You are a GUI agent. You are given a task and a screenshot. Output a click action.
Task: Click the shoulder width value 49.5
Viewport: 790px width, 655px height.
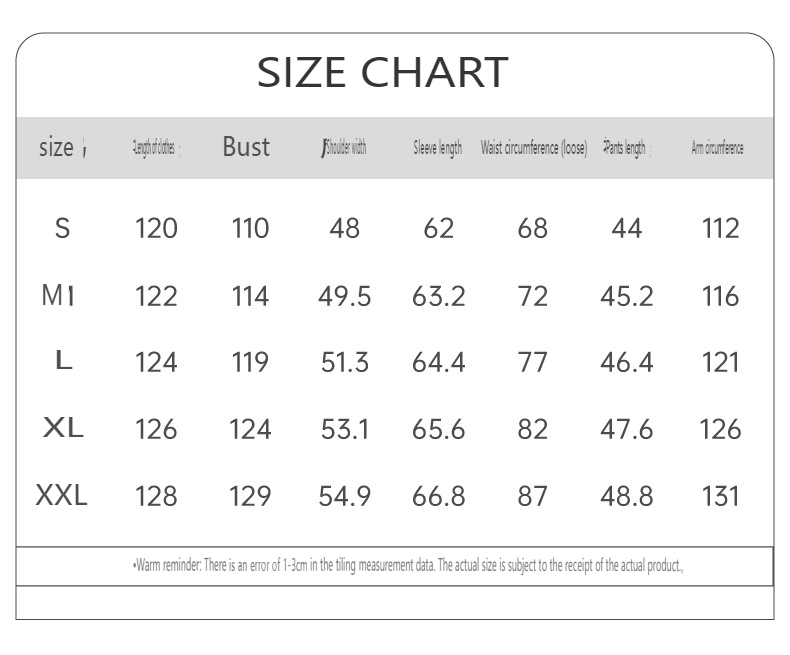[344, 295]
